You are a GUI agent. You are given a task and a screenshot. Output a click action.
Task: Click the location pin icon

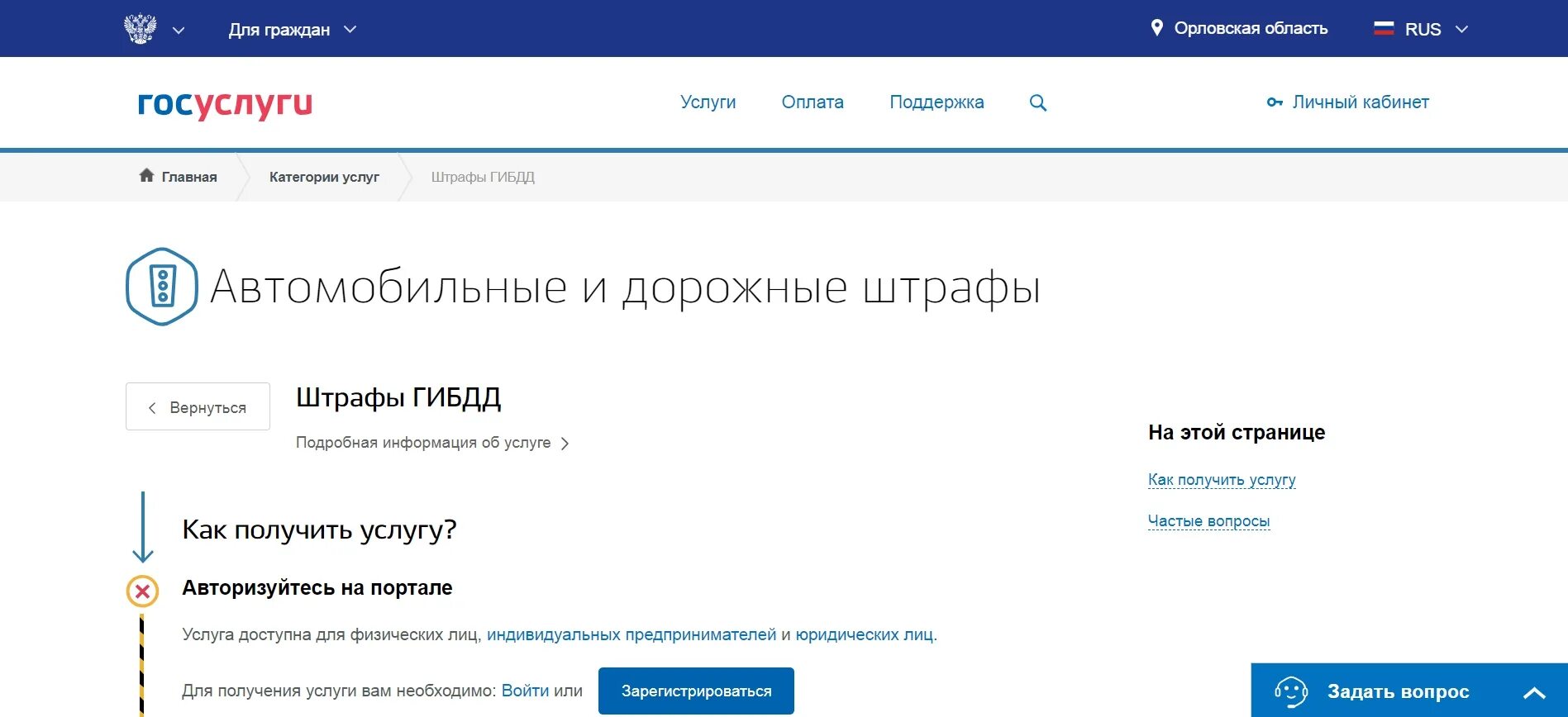(1157, 28)
